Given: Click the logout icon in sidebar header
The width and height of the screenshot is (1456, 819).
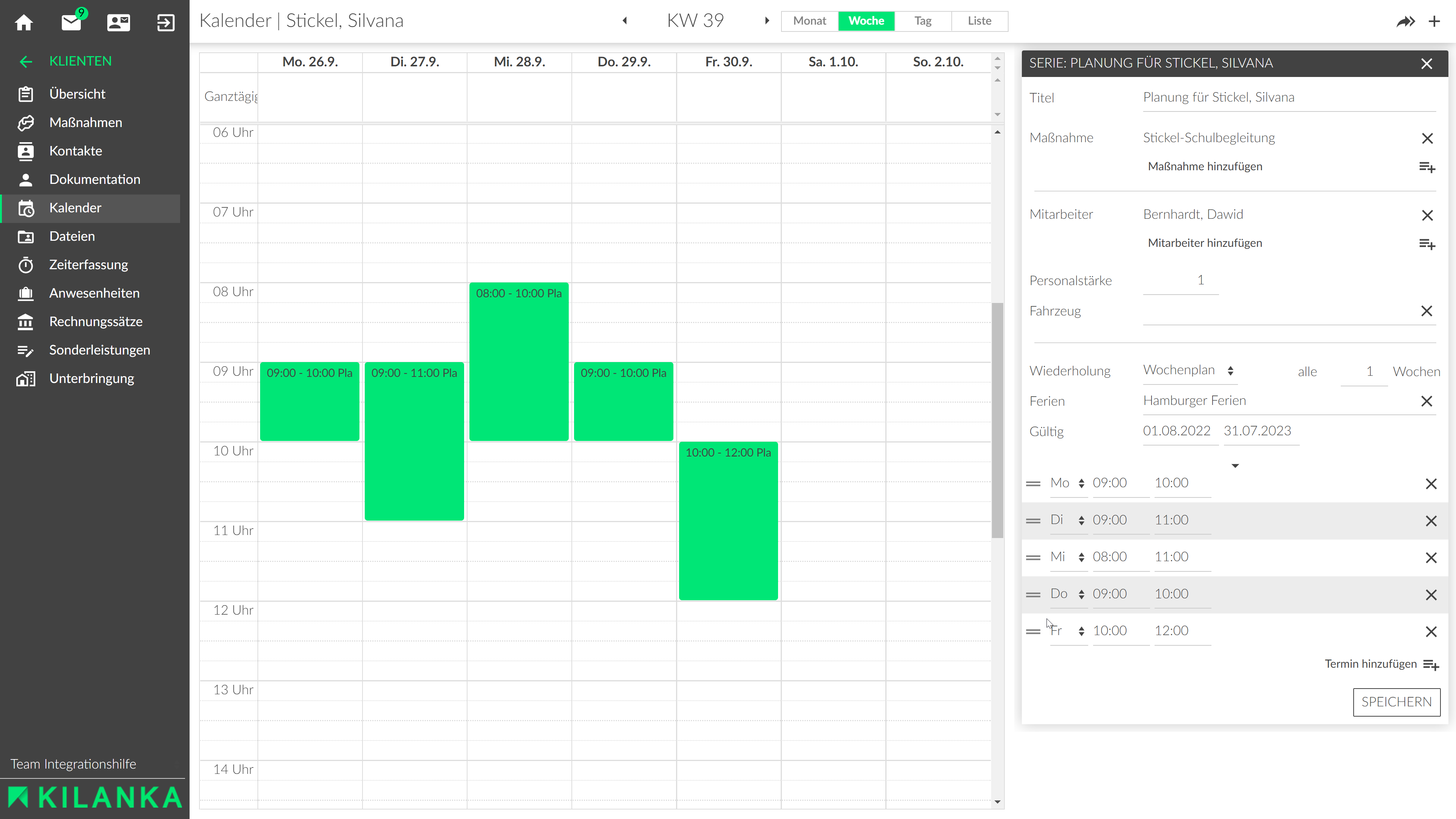Looking at the screenshot, I should (166, 23).
